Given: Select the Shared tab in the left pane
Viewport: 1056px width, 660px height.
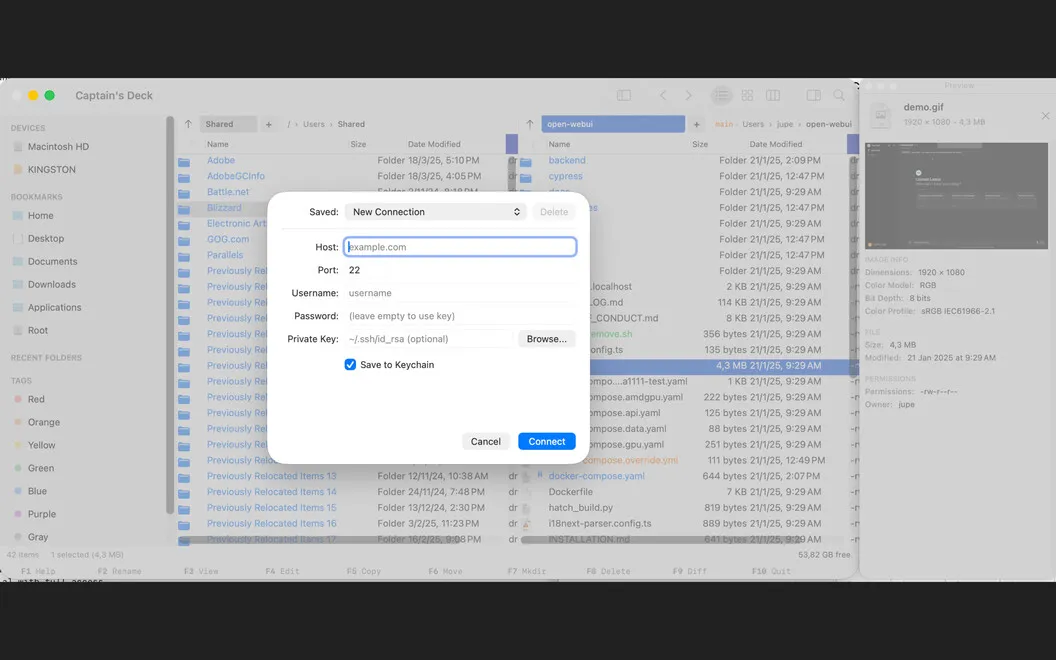Looking at the screenshot, I should 228,124.
